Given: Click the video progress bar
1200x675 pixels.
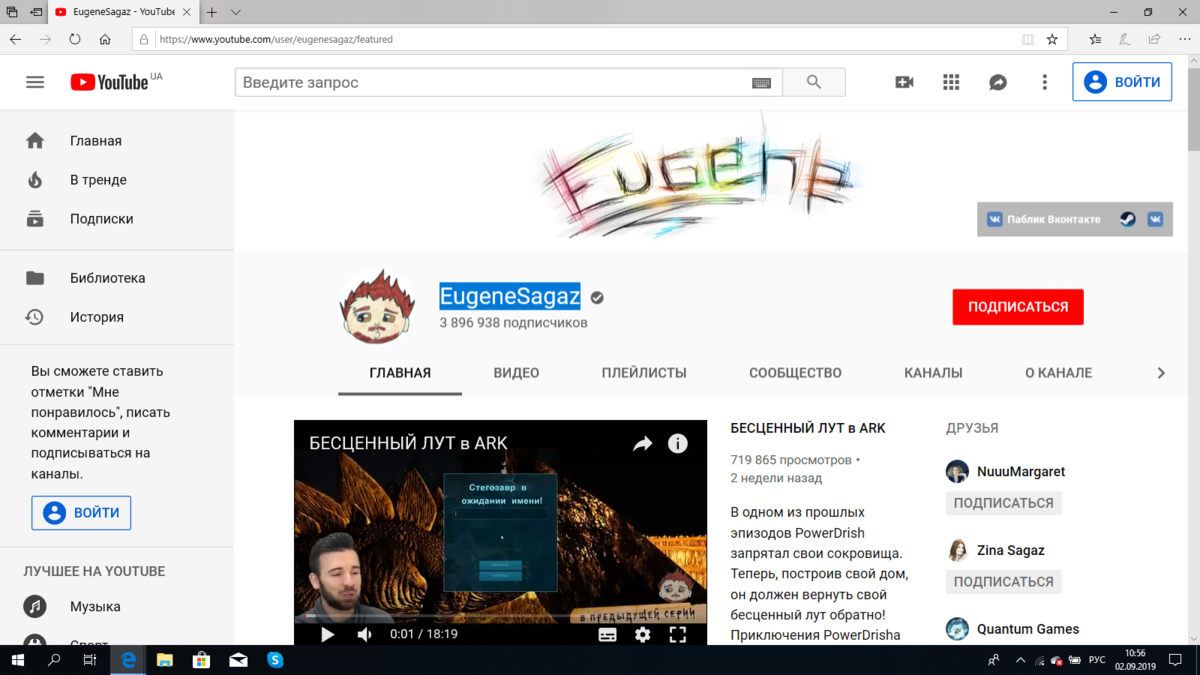Looking at the screenshot, I should point(500,617).
